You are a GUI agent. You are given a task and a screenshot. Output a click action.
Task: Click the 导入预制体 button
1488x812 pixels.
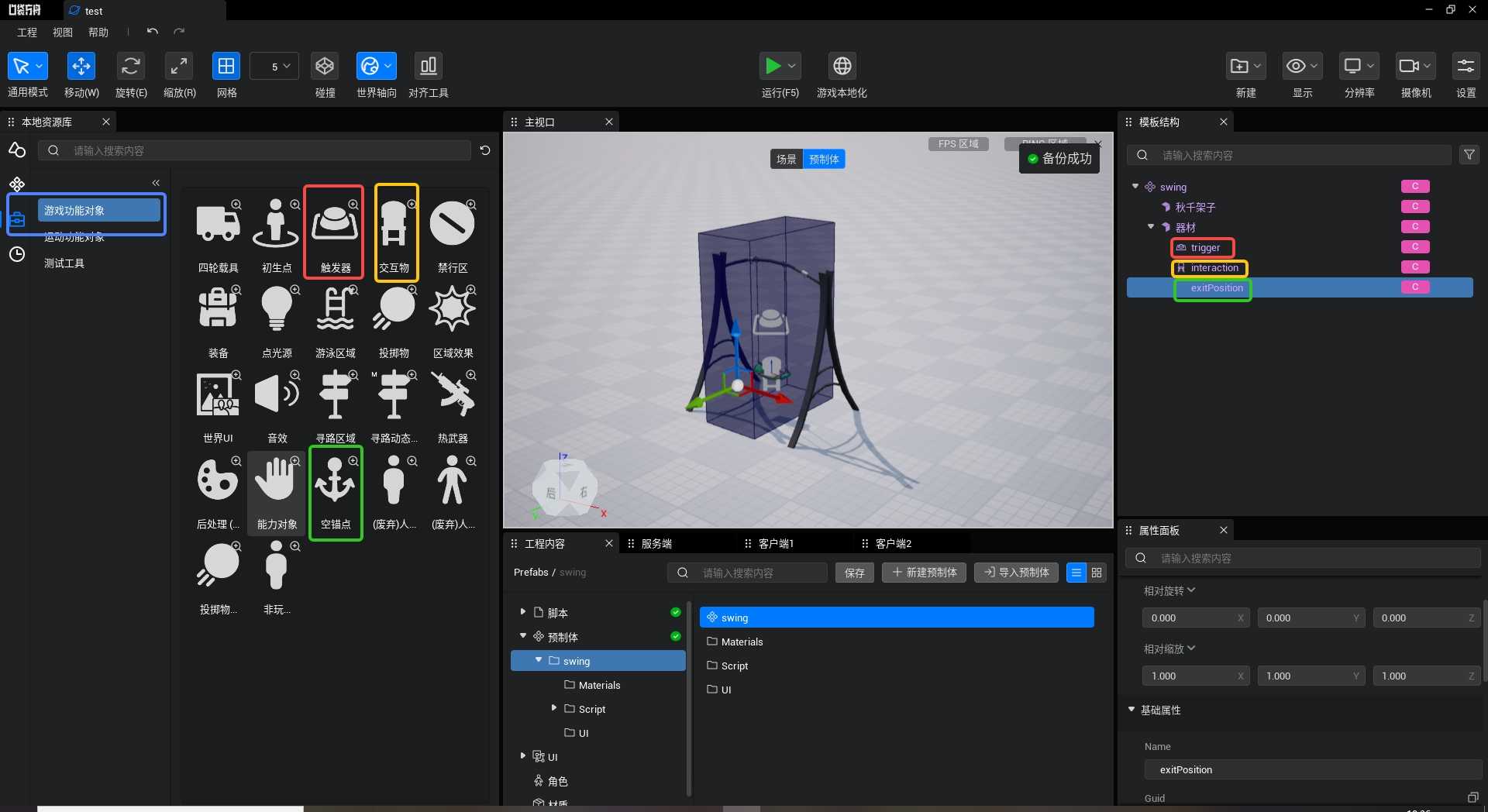click(1016, 573)
